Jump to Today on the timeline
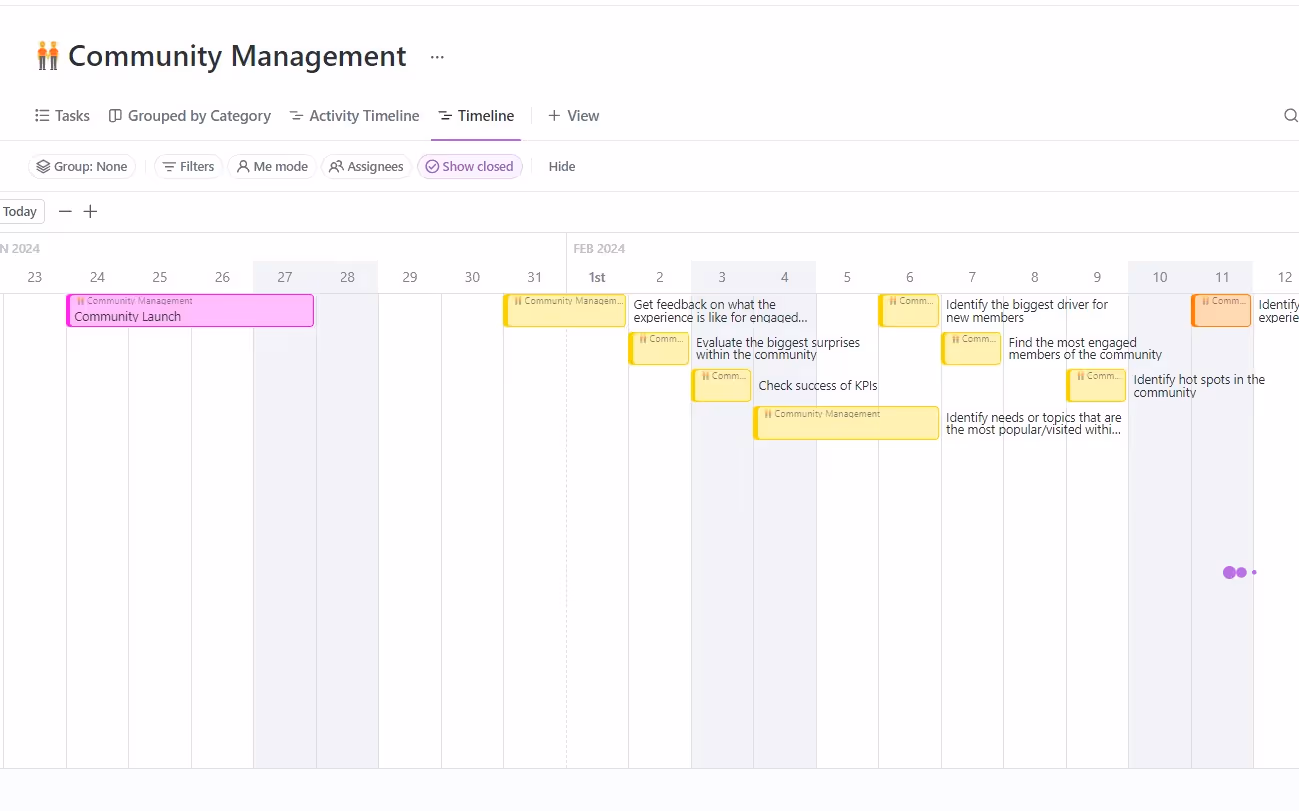 pyautogui.click(x=20, y=211)
